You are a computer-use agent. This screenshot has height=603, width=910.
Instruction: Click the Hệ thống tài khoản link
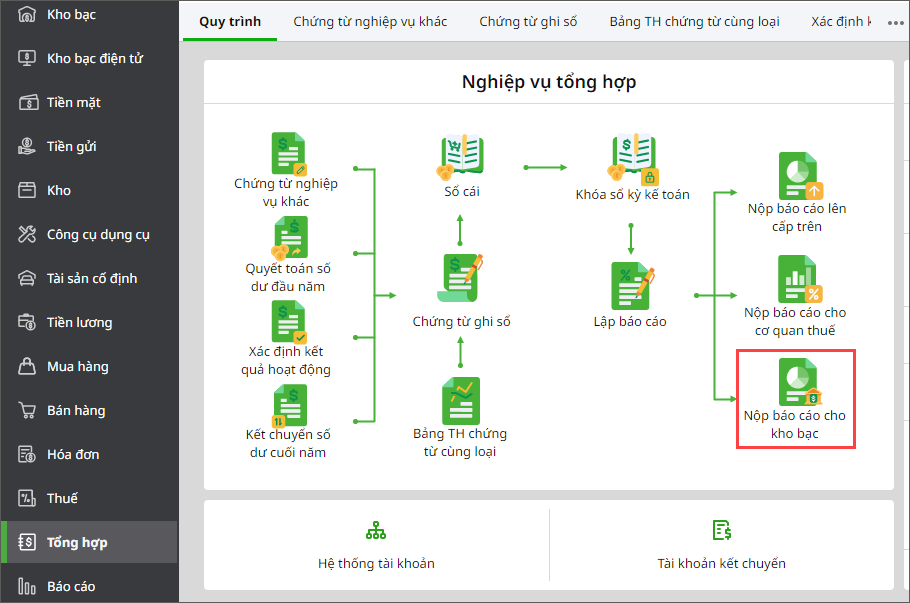coord(376,564)
